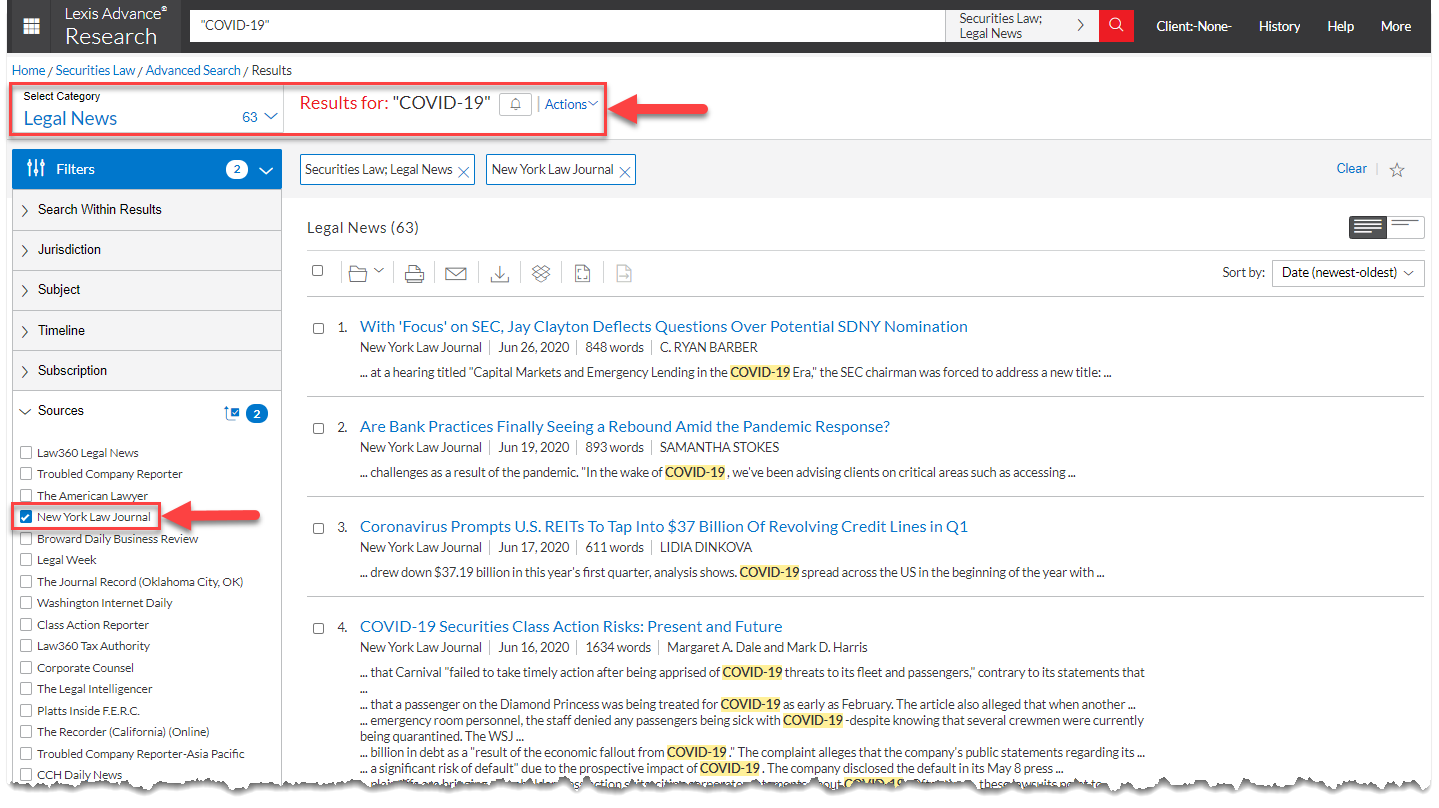Open the product grid menu icon
Viewport: 1439px width, 808px height.
[32, 26]
